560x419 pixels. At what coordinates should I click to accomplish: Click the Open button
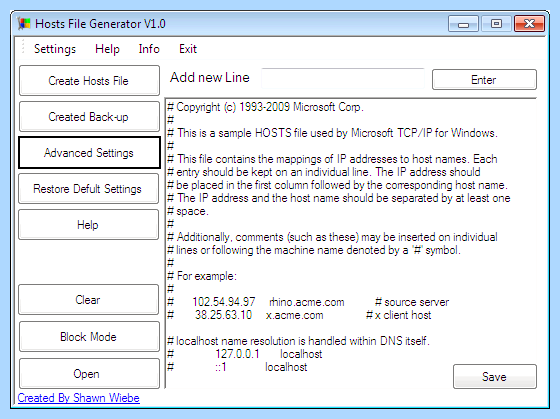(x=89, y=374)
